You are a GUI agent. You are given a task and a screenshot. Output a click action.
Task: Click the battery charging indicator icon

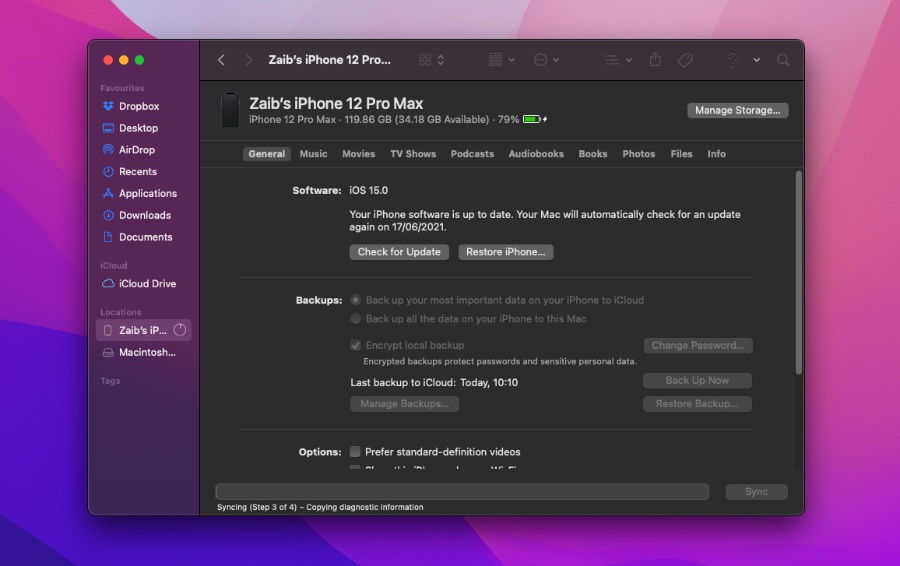click(534, 119)
